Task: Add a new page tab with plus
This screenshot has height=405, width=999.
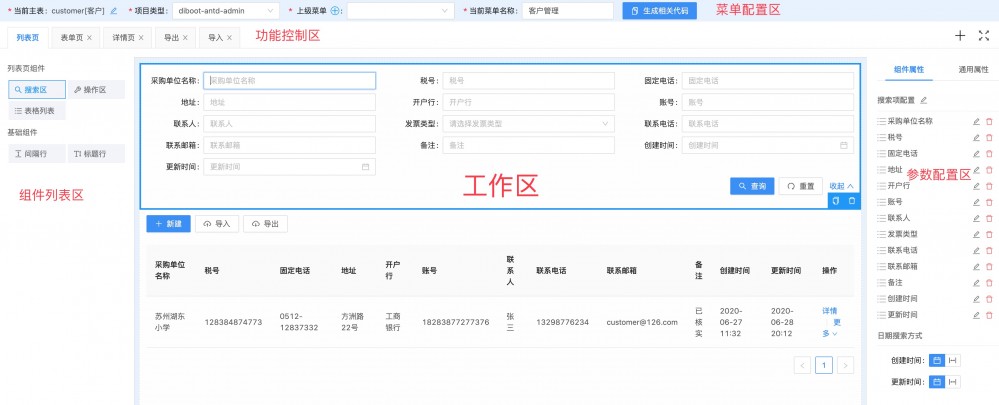Action: (959, 36)
